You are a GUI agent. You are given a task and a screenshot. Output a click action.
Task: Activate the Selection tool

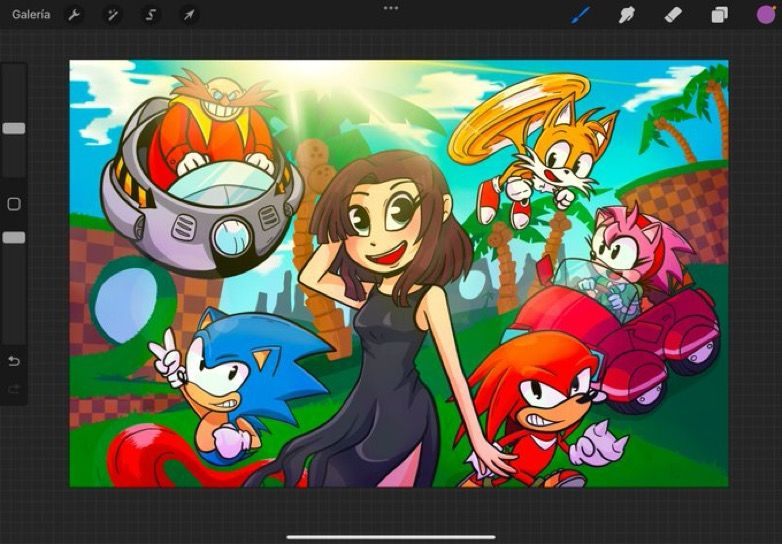pos(151,15)
